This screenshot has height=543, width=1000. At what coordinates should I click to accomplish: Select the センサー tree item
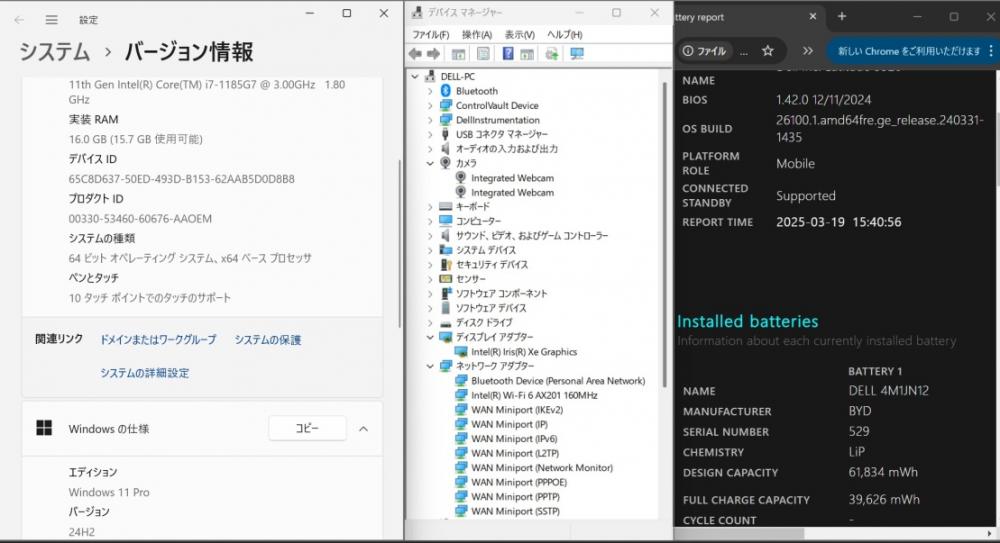pos(471,279)
